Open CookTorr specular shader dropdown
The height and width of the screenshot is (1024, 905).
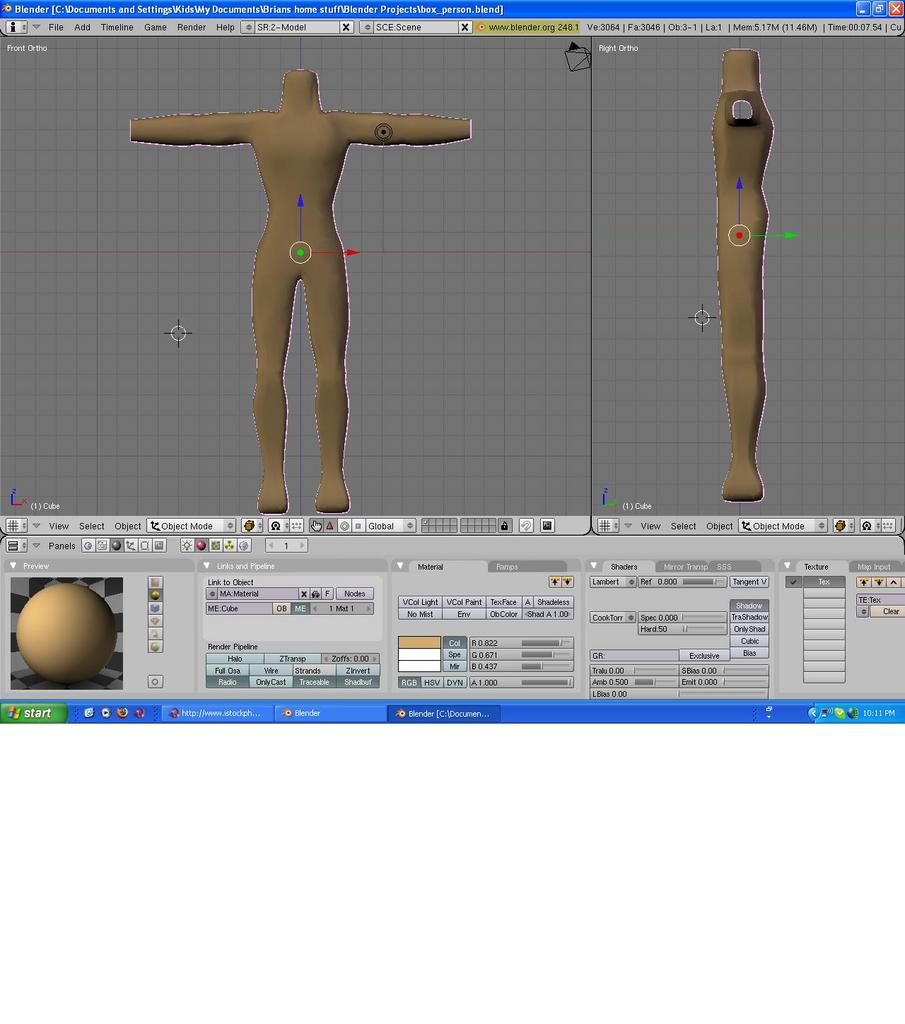(612, 618)
